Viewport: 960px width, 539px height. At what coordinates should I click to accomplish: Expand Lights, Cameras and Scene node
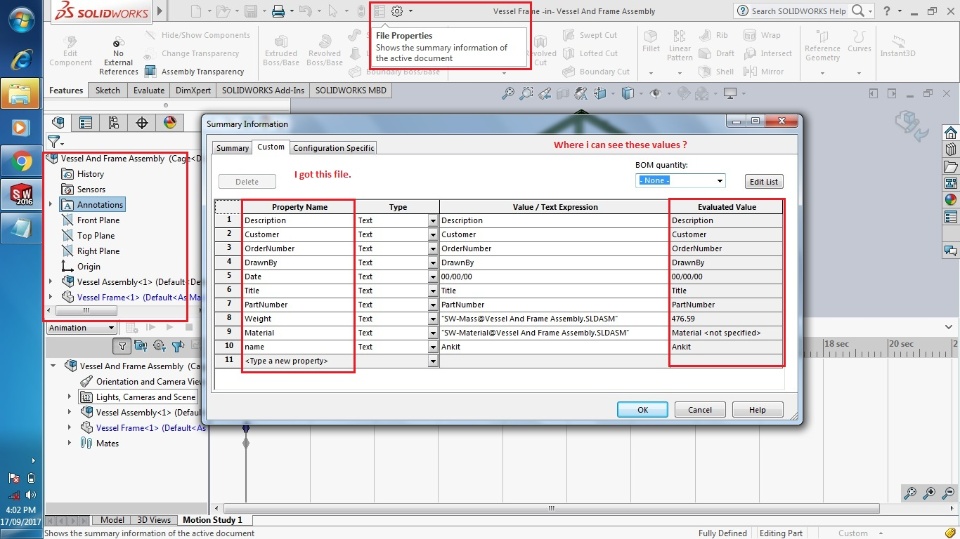point(69,397)
